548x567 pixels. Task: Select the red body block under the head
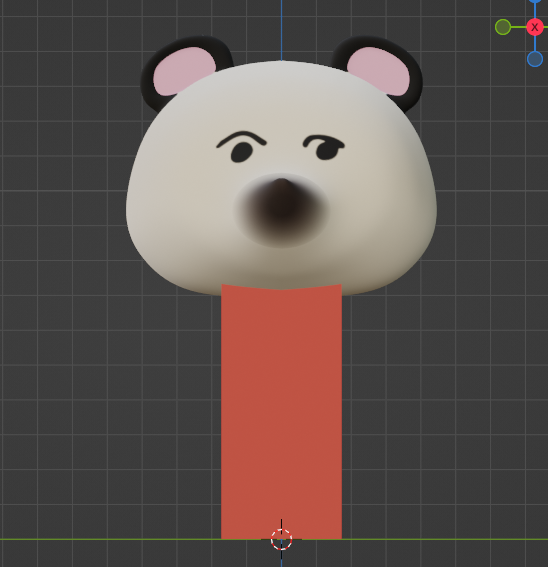point(281,412)
